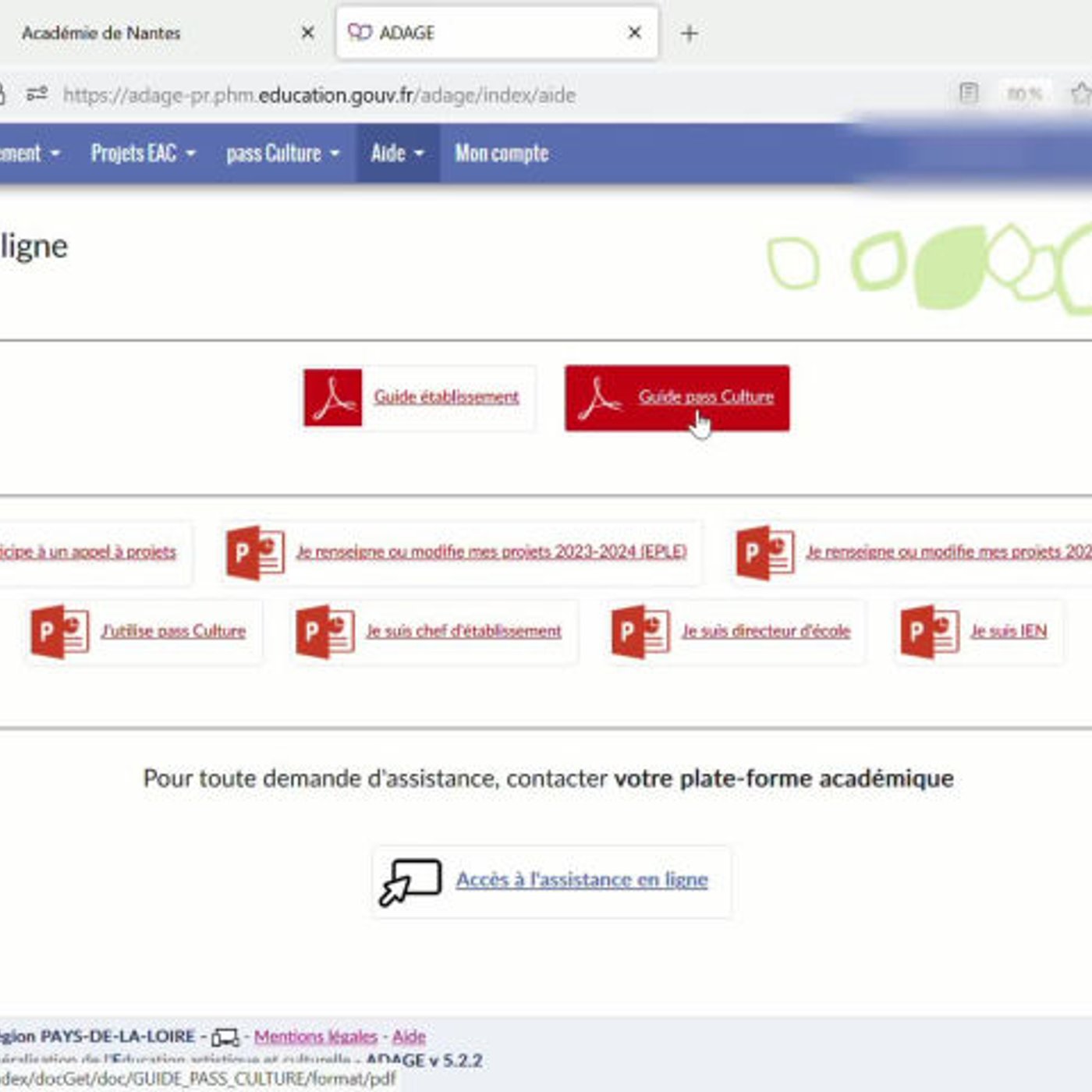
Task: Open the Mon compte menu item
Action: click(x=502, y=153)
